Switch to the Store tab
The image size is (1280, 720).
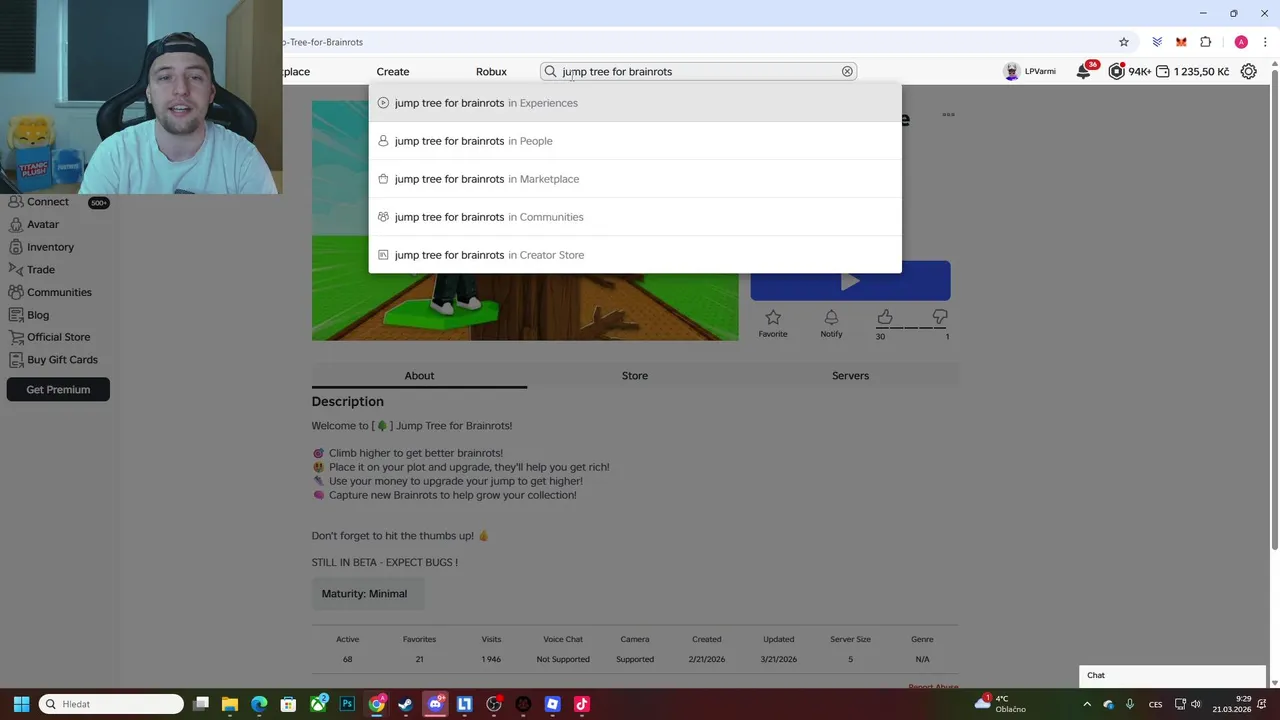coord(635,376)
